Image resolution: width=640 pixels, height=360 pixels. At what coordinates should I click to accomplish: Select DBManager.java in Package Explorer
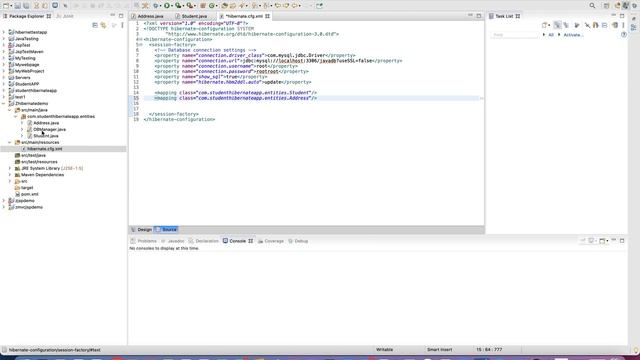[x=49, y=129]
